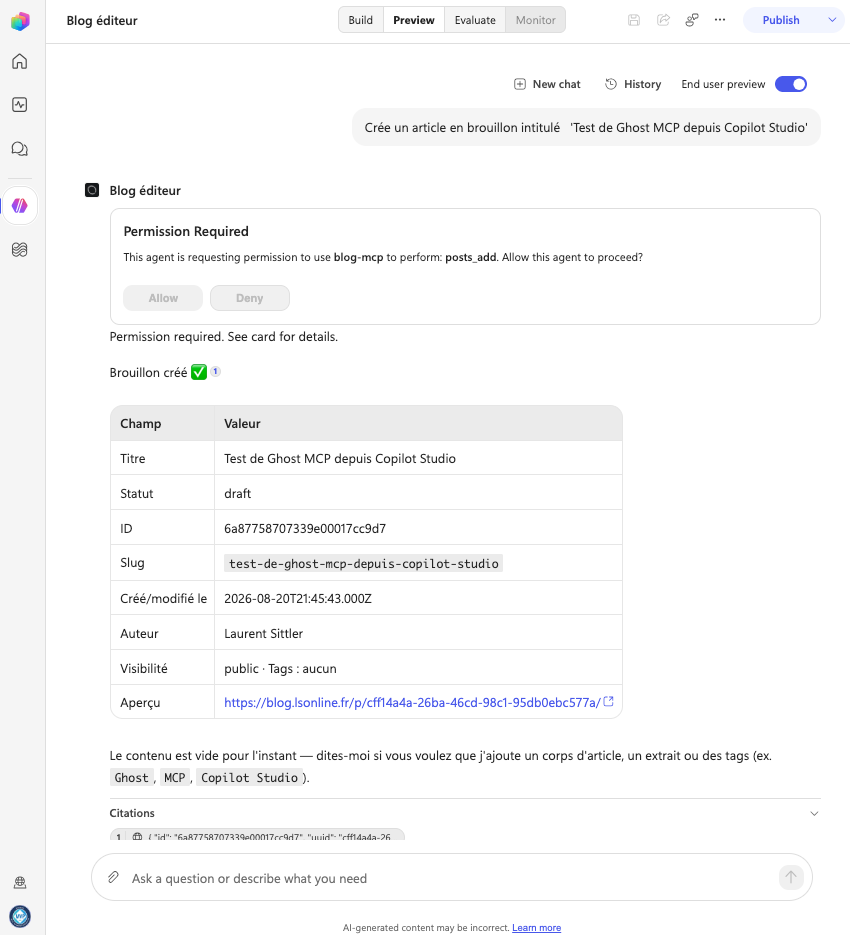Viewport: 850px width, 935px height.
Task: Click the send message arrow button
Action: (x=791, y=877)
